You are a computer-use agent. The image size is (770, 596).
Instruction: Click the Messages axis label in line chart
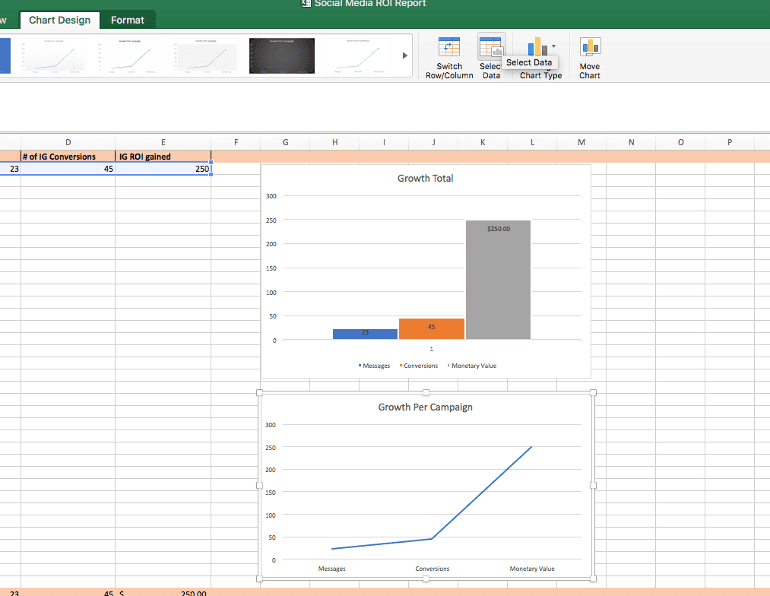point(331,569)
